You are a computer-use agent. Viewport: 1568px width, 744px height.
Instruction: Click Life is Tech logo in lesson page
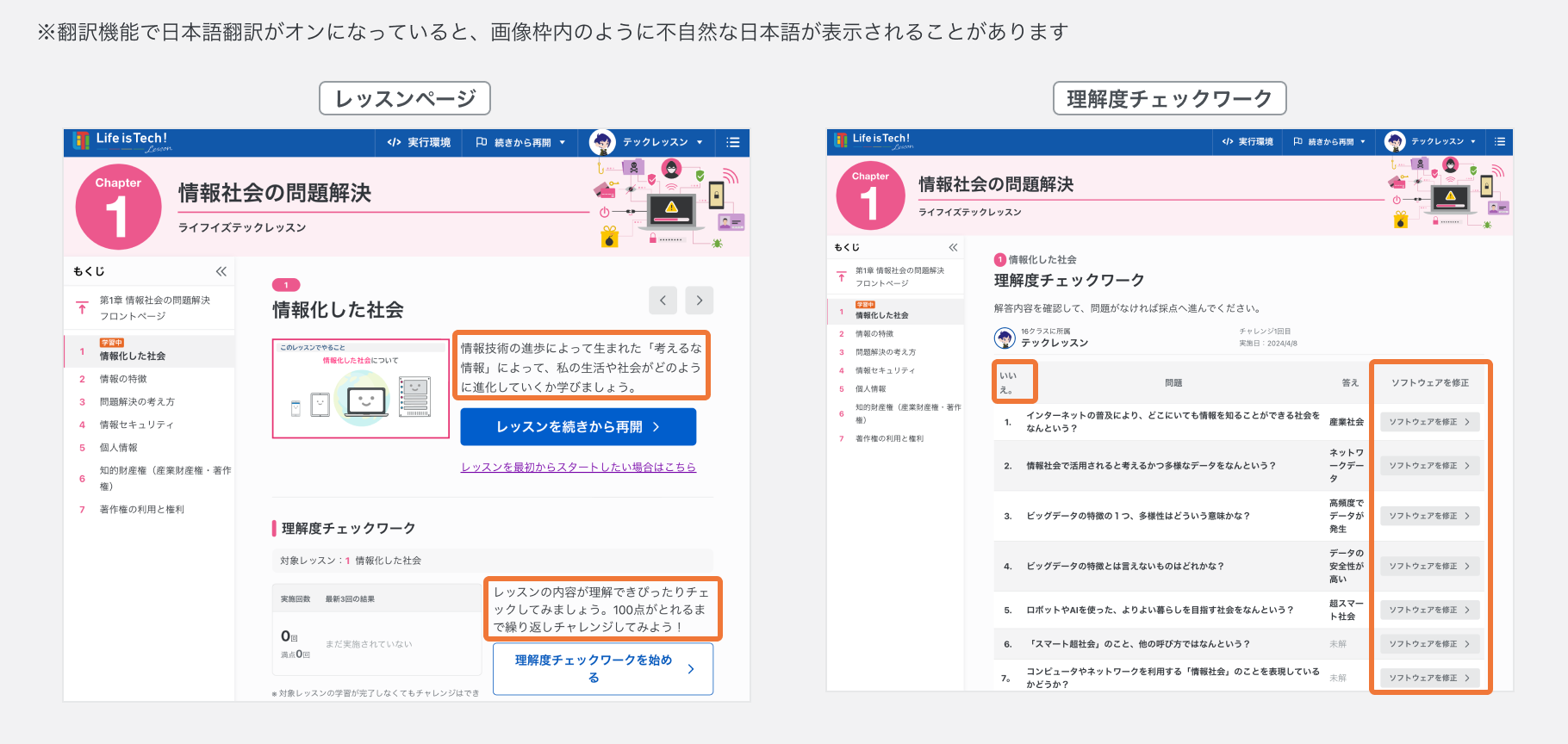tap(122, 141)
